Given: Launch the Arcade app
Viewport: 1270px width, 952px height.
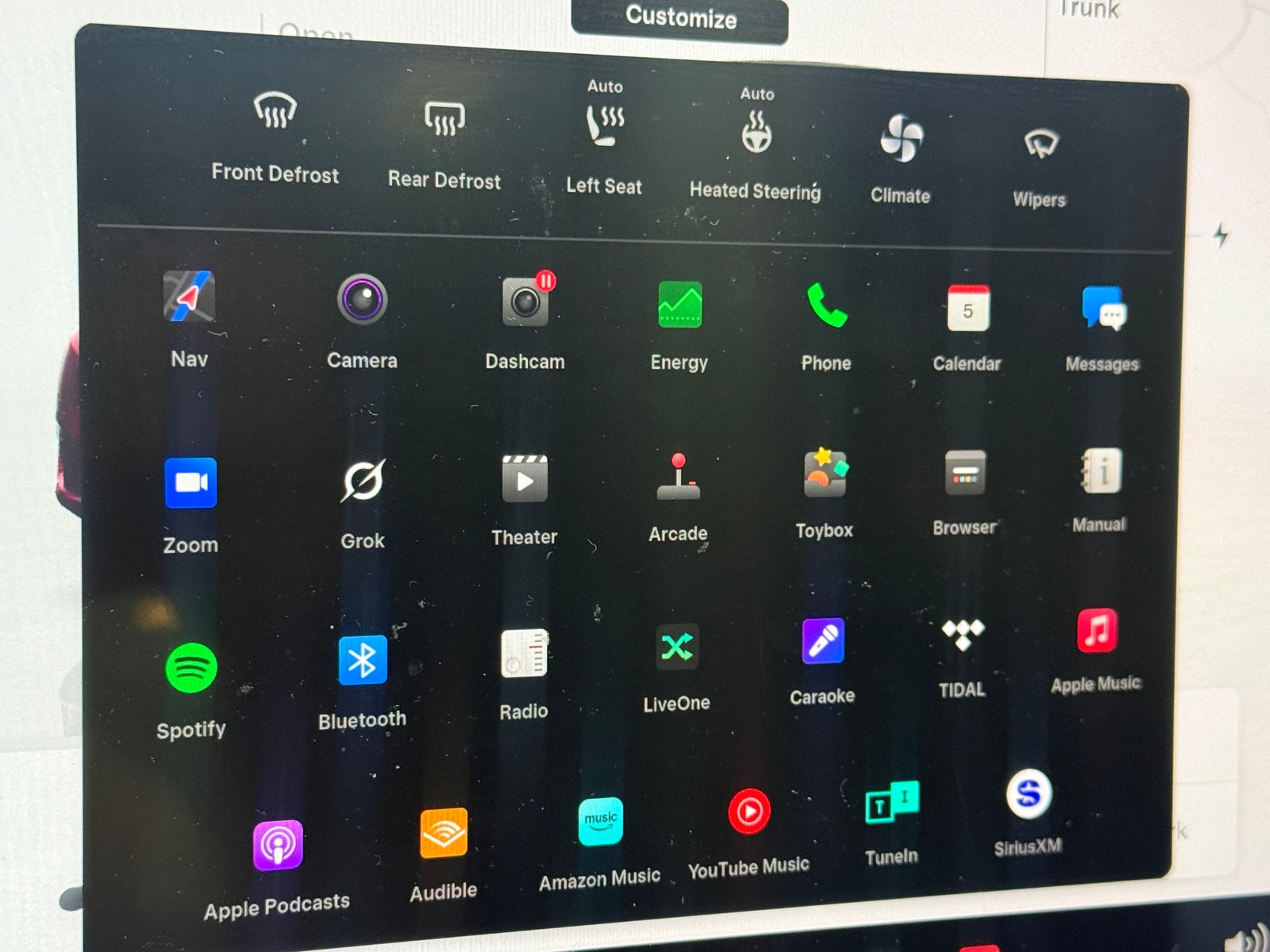Looking at the screenshot, I should pos(679,476).
